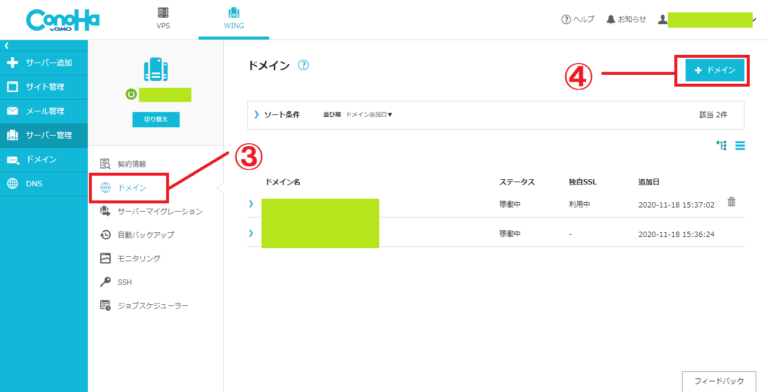768x392 pixels.
Task: Open the VPS tab
Action: click(x=163, y=19)
